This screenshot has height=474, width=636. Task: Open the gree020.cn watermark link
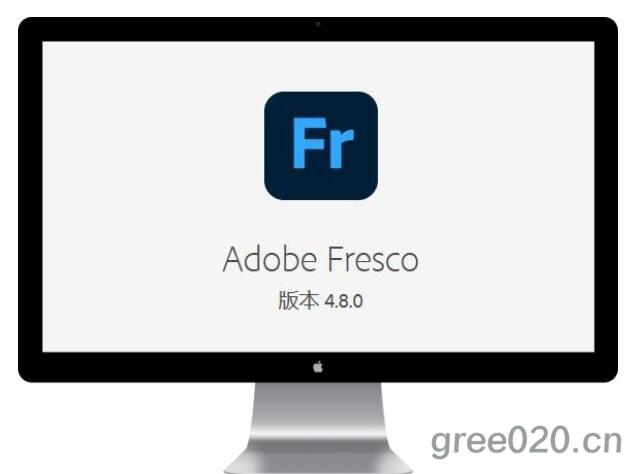[x=526, y=441]
